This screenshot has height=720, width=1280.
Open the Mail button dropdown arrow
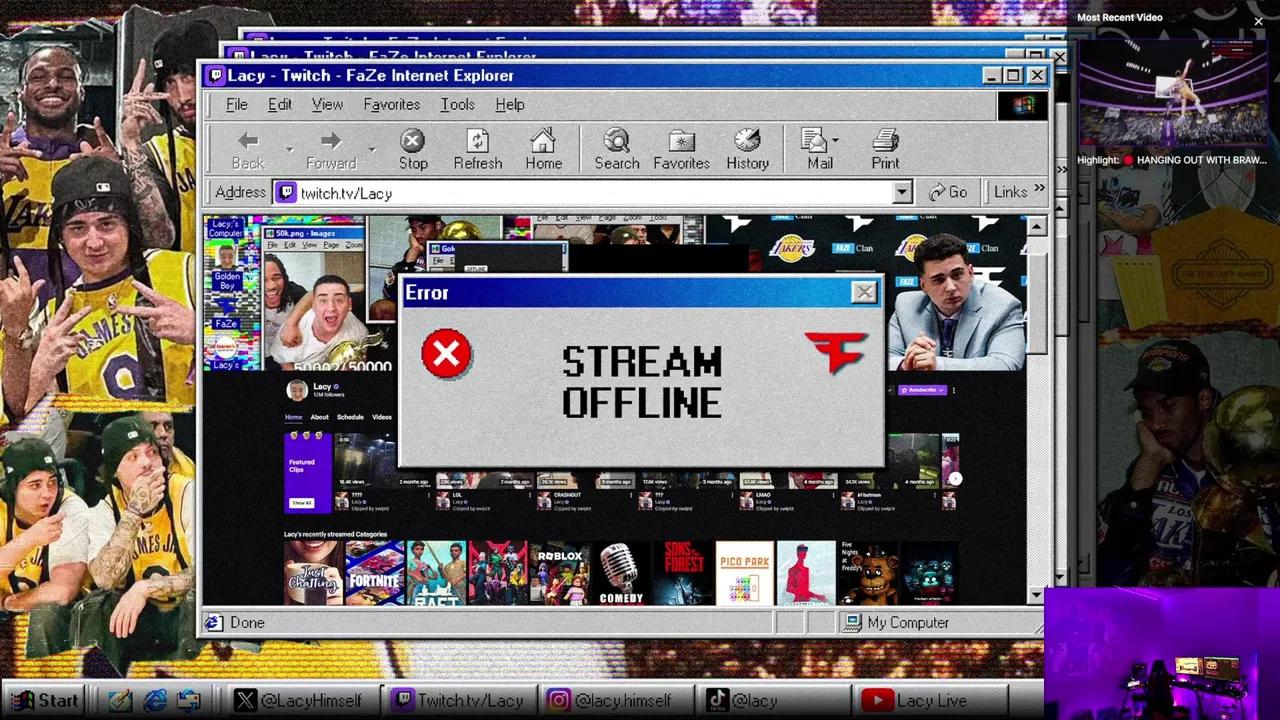[835, 141]
